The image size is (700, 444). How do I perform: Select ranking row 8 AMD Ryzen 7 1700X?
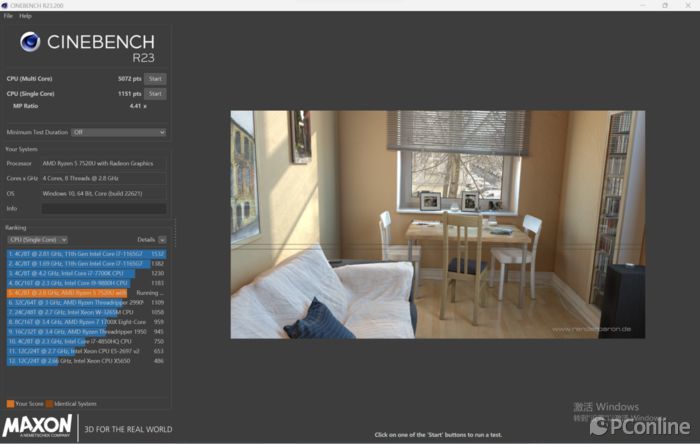point(86,322)
